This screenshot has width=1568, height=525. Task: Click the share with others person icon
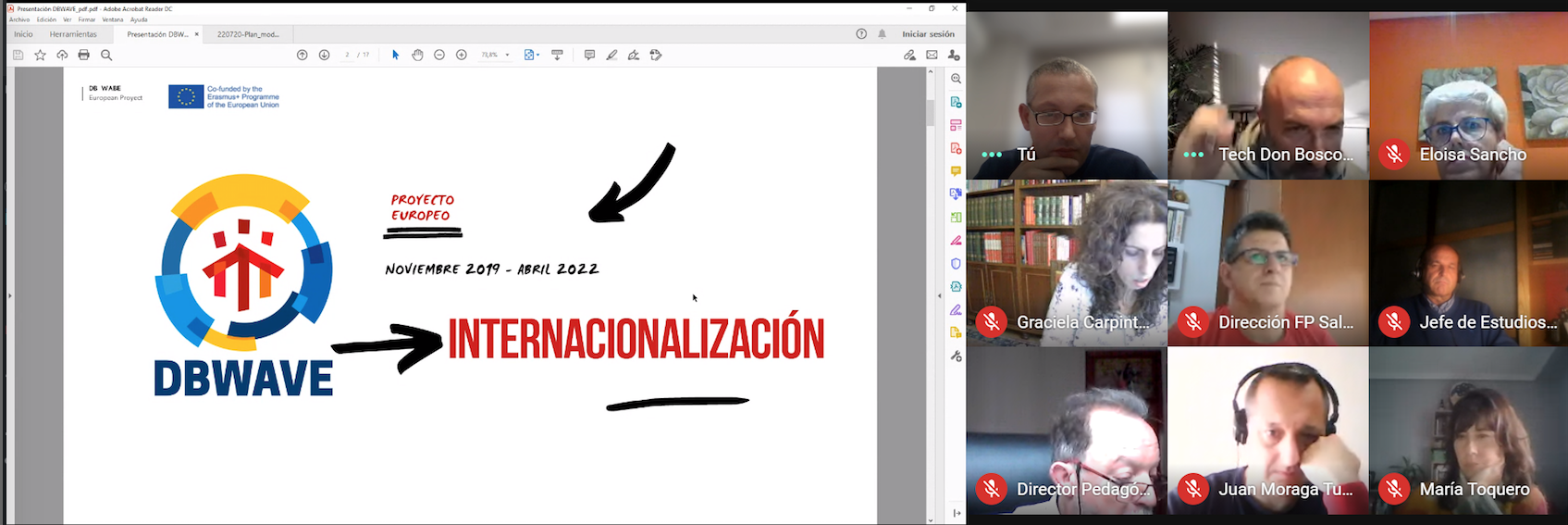pos(954,56)
